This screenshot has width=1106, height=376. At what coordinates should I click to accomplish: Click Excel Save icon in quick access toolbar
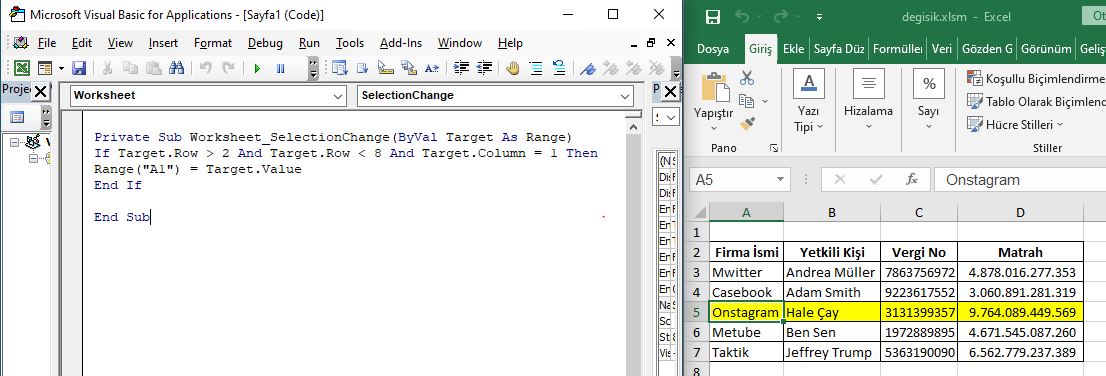[713, 17]
